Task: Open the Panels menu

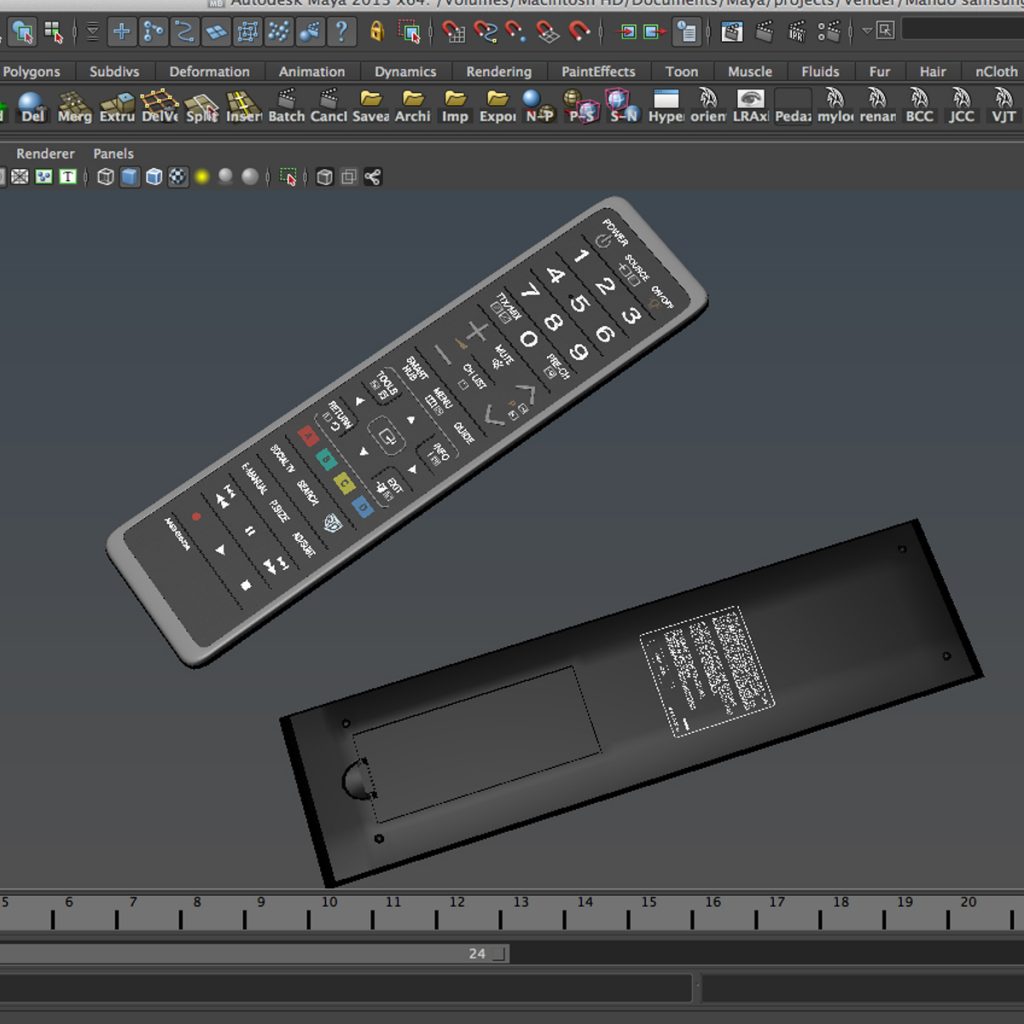Action: coord(113,153)
